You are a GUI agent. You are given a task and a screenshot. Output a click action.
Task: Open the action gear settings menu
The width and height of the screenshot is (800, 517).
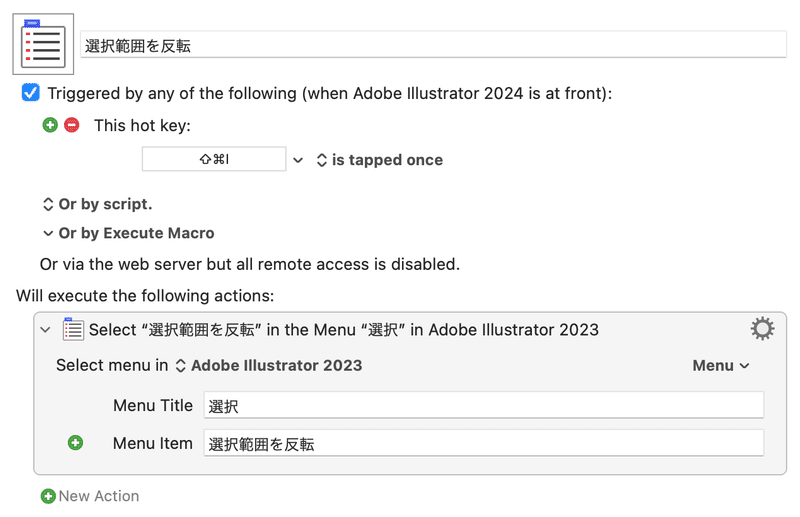tap(762, 329)
